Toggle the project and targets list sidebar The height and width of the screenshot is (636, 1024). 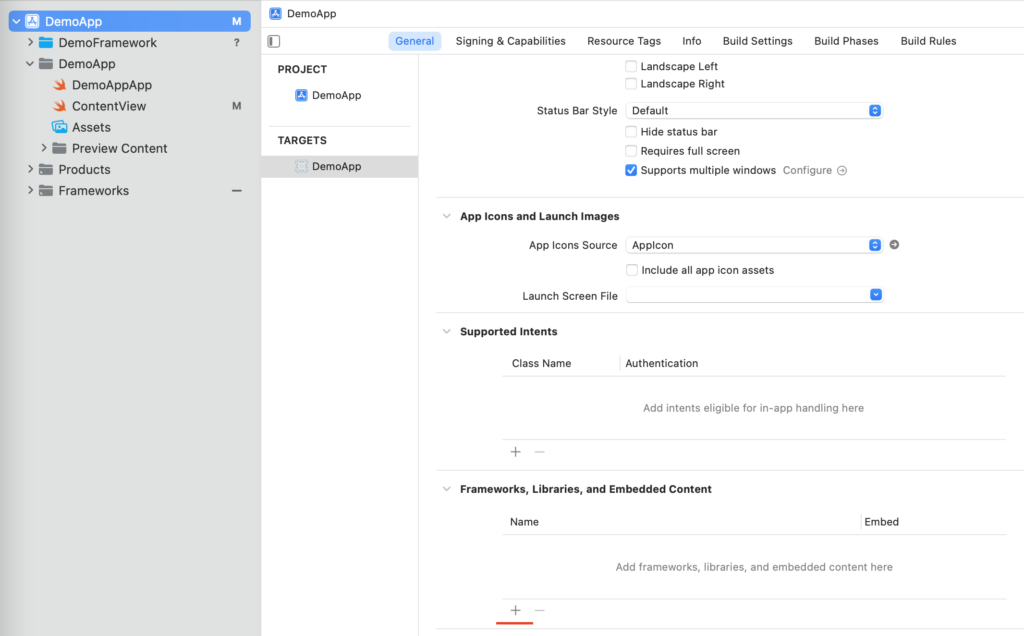(x=274, y=41)
